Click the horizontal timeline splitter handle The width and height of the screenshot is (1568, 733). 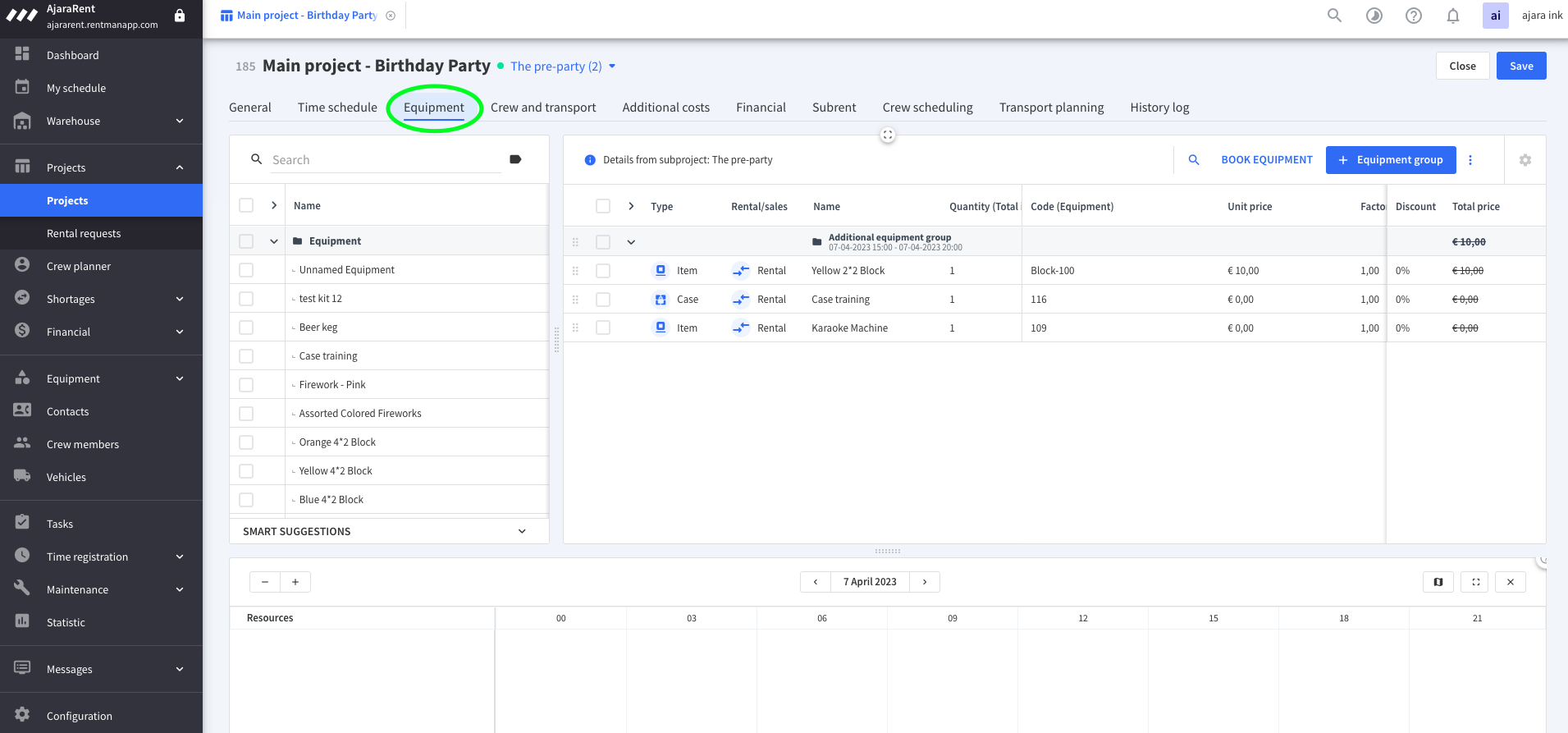887,551
